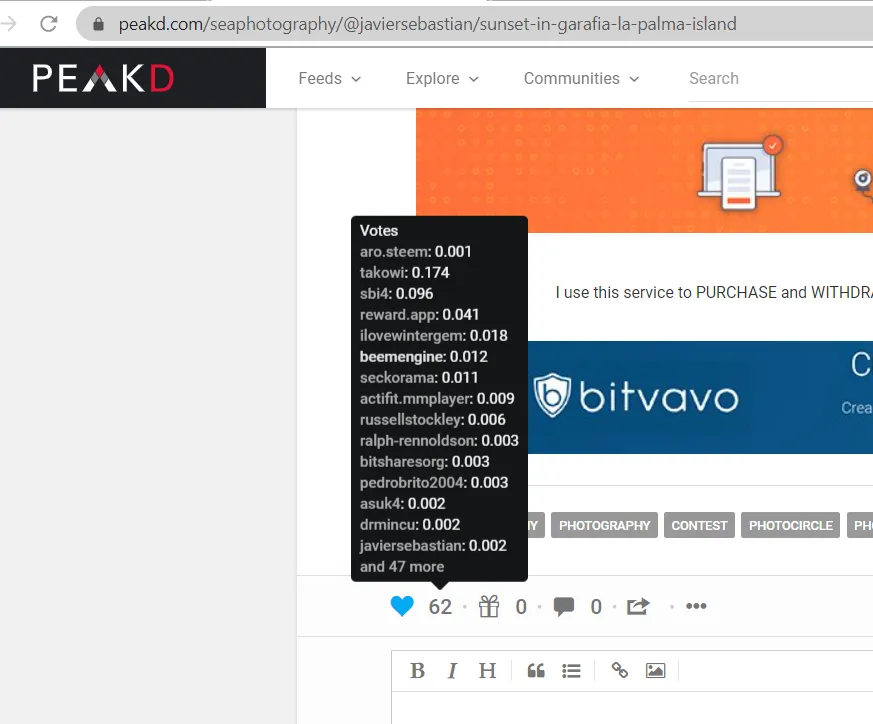The image size is (873, 724).
Task: Click 'I use this service to PURCHASE' text
Action: [666, 292]
